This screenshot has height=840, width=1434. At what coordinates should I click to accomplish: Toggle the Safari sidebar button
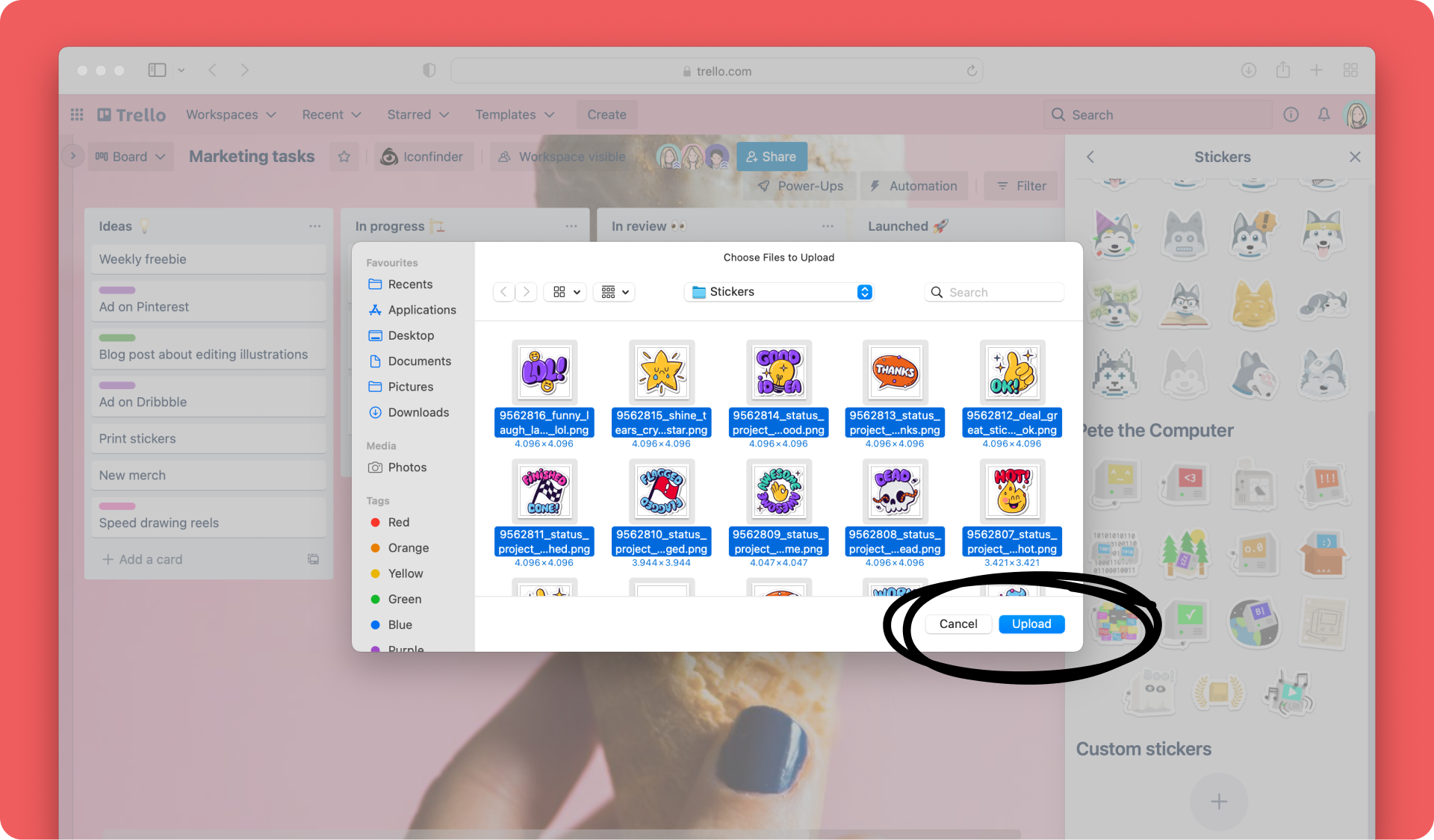click(x=157, y=69)
